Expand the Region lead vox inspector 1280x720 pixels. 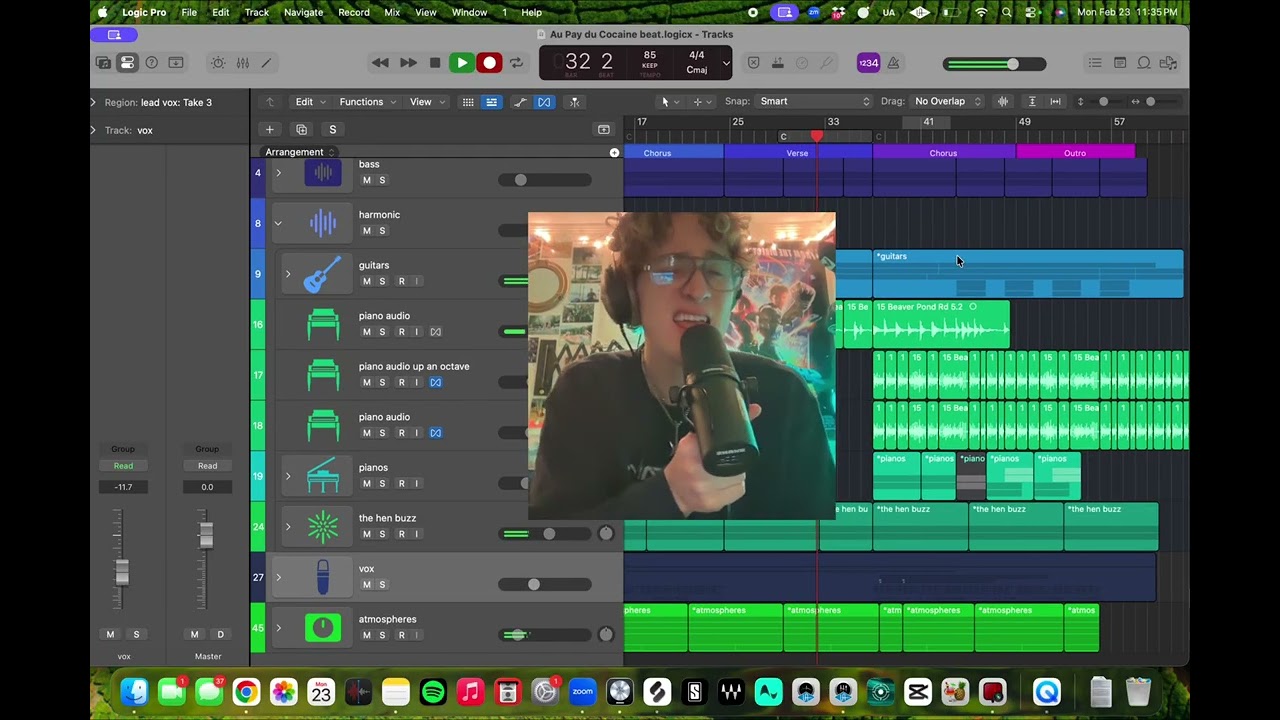[93, 102]
